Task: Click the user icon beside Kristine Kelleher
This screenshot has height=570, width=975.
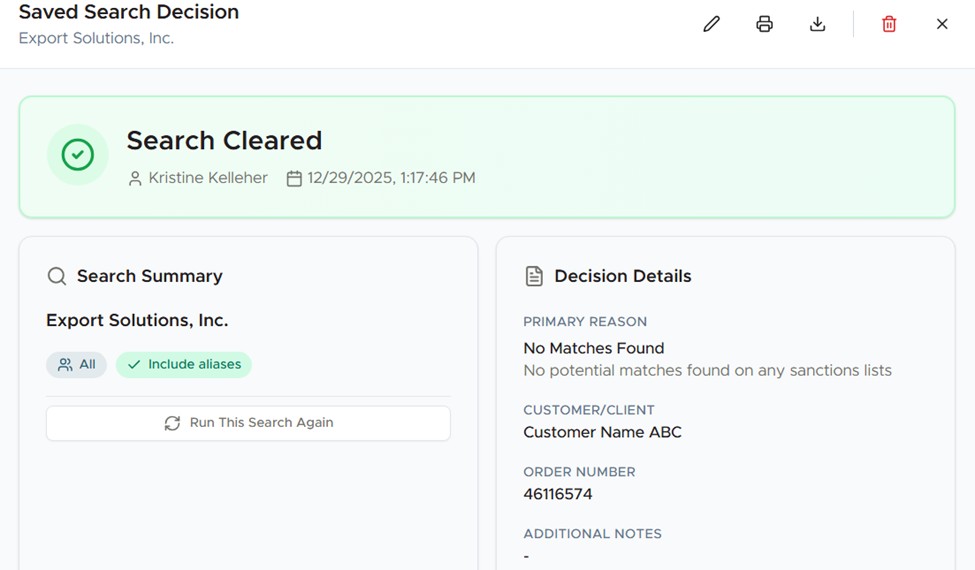Action: point(135,179)
